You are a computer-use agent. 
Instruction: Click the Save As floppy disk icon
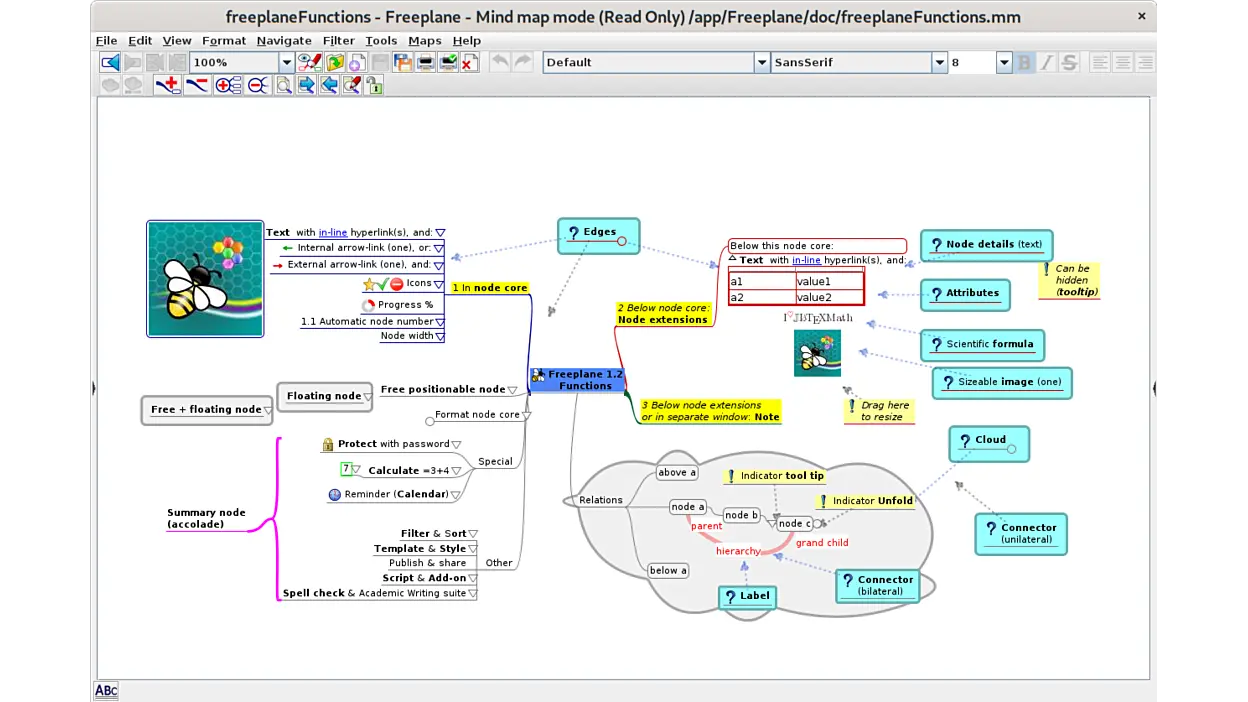click(403, 62)
